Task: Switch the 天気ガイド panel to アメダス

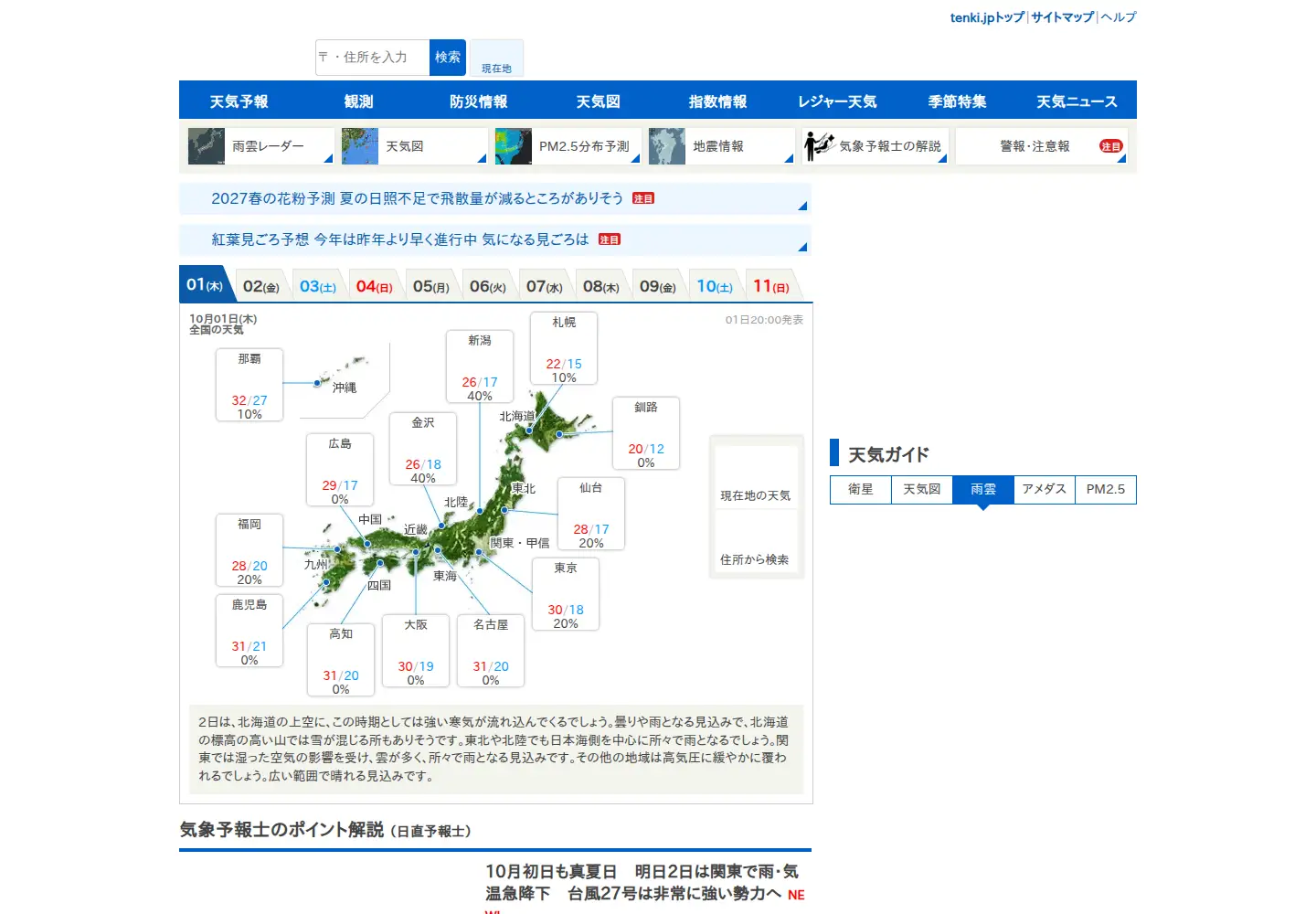Action: pos(1045,490)
